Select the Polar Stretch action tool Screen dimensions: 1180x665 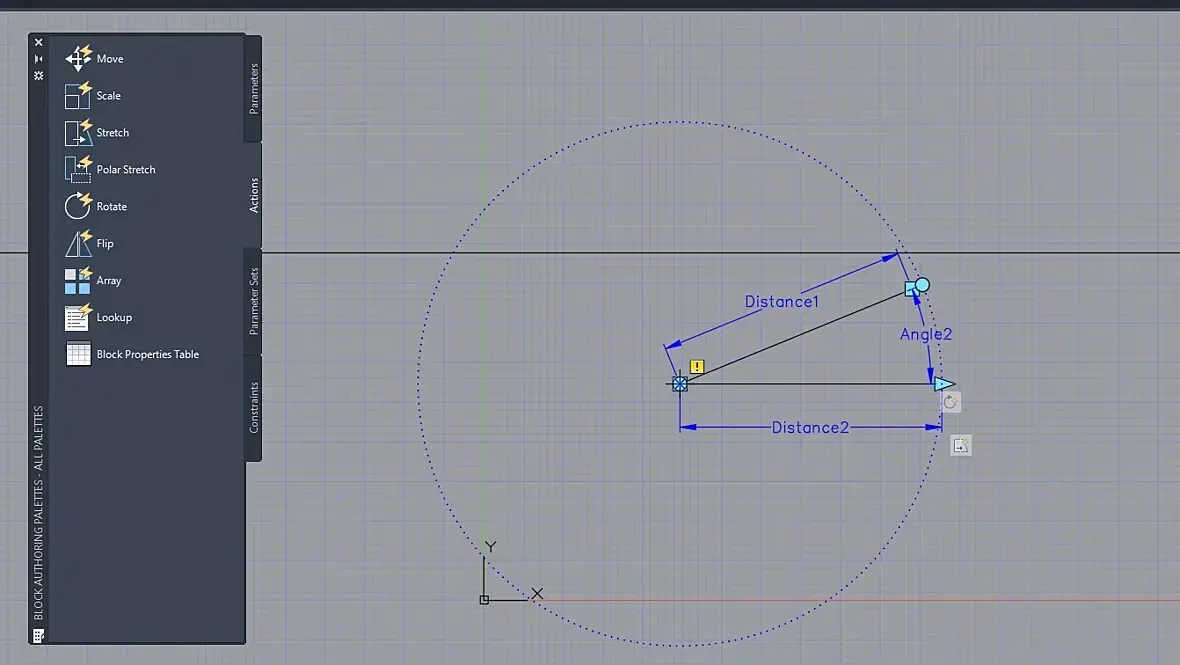110,169
